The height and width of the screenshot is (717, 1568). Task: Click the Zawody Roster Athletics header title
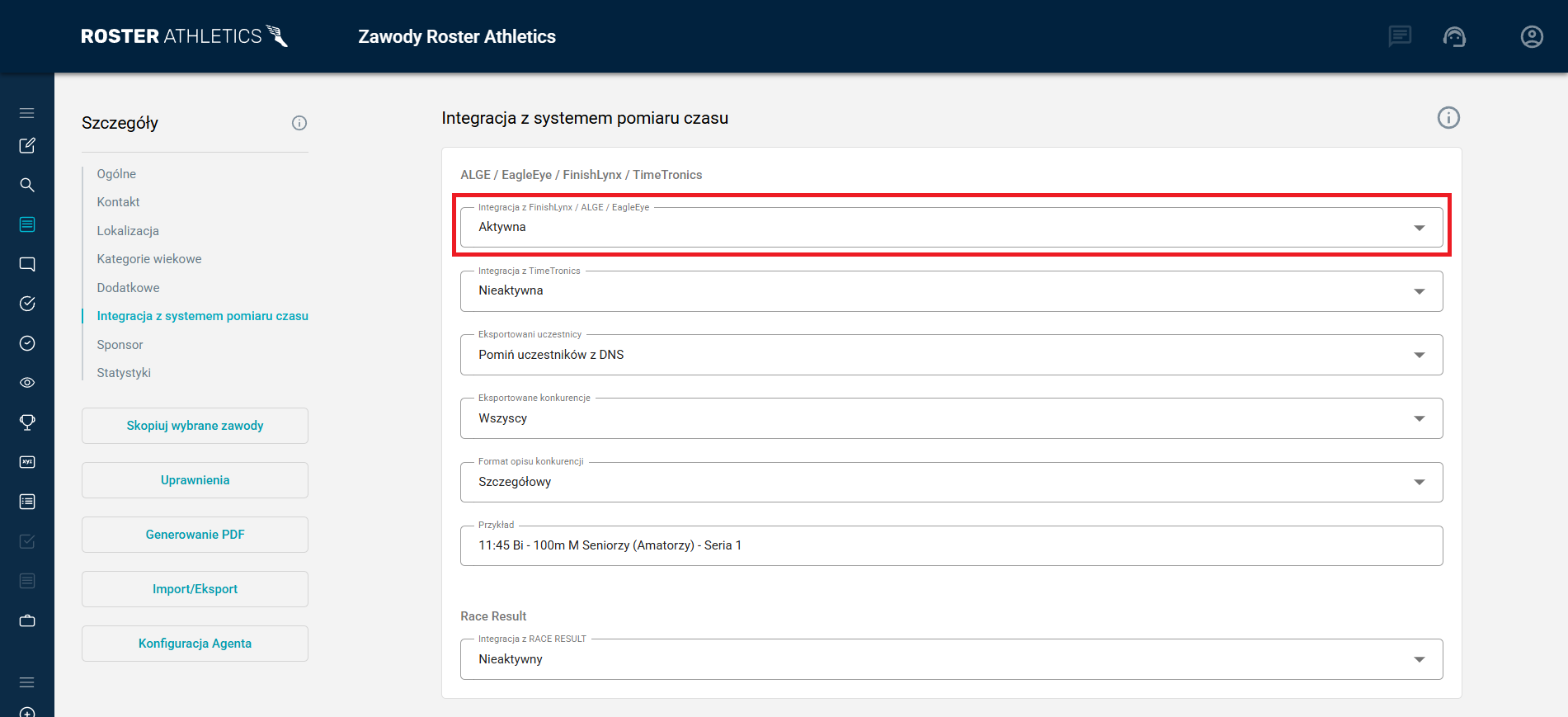(x=457, y=36)
